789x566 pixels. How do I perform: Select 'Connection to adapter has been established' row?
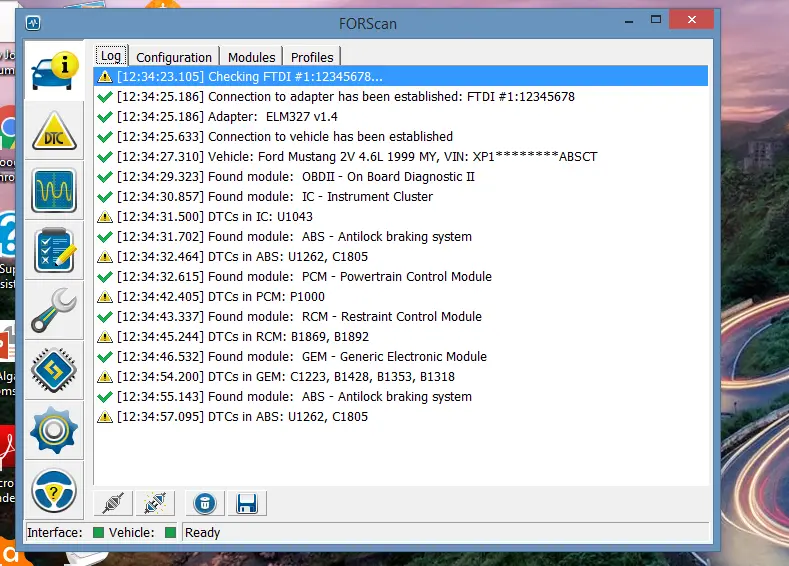click(x=401, y=97)
